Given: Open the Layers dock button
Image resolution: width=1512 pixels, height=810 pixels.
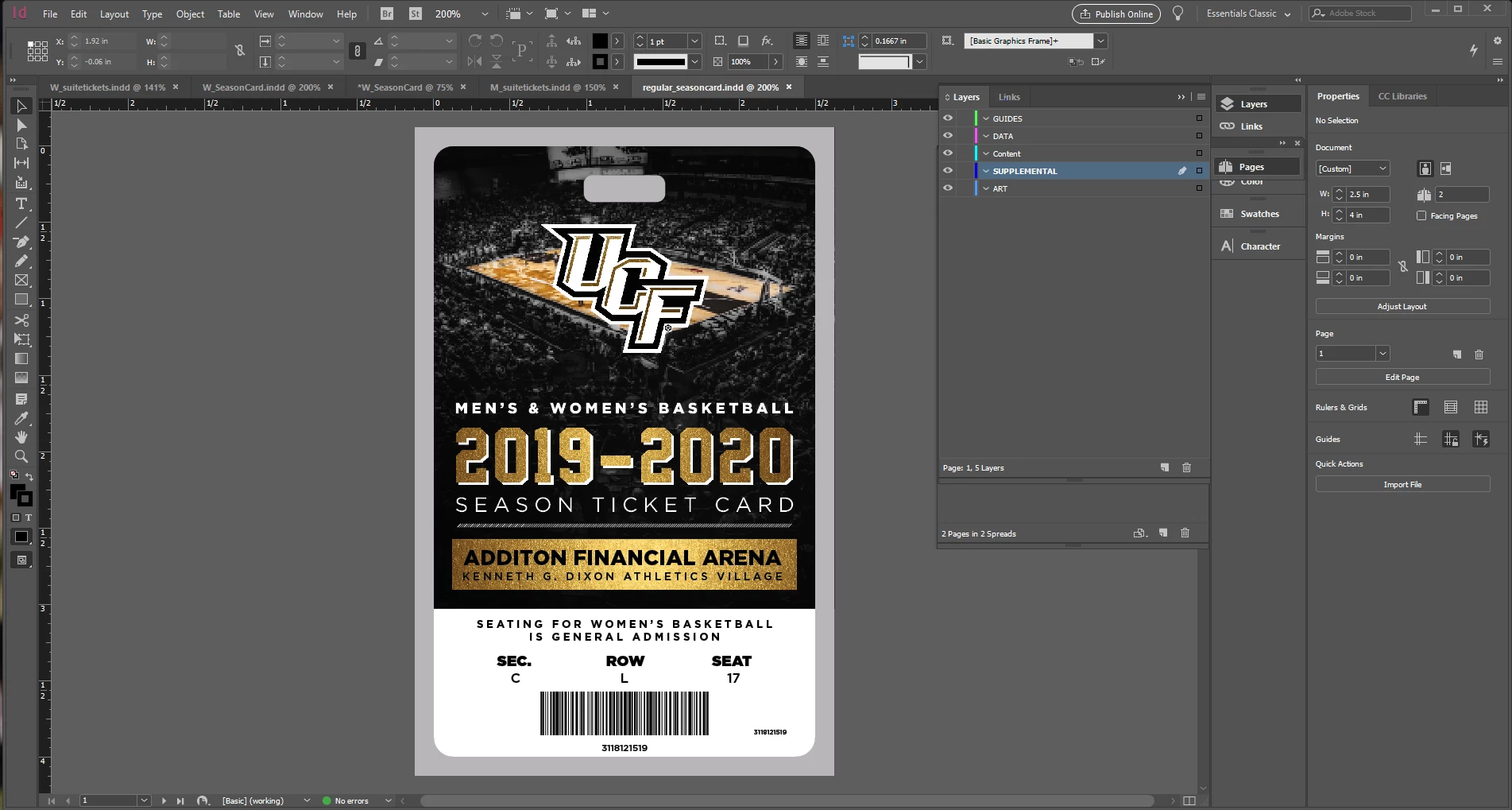Looking at the screenshot, I should pos(1257,104).
